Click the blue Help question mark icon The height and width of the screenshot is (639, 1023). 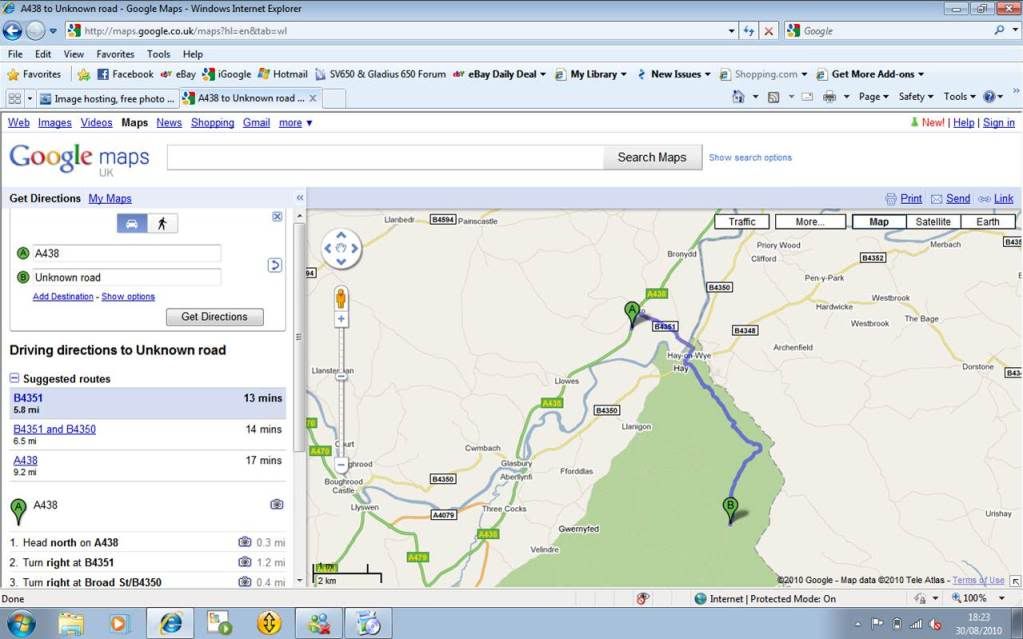click(990, 97)
